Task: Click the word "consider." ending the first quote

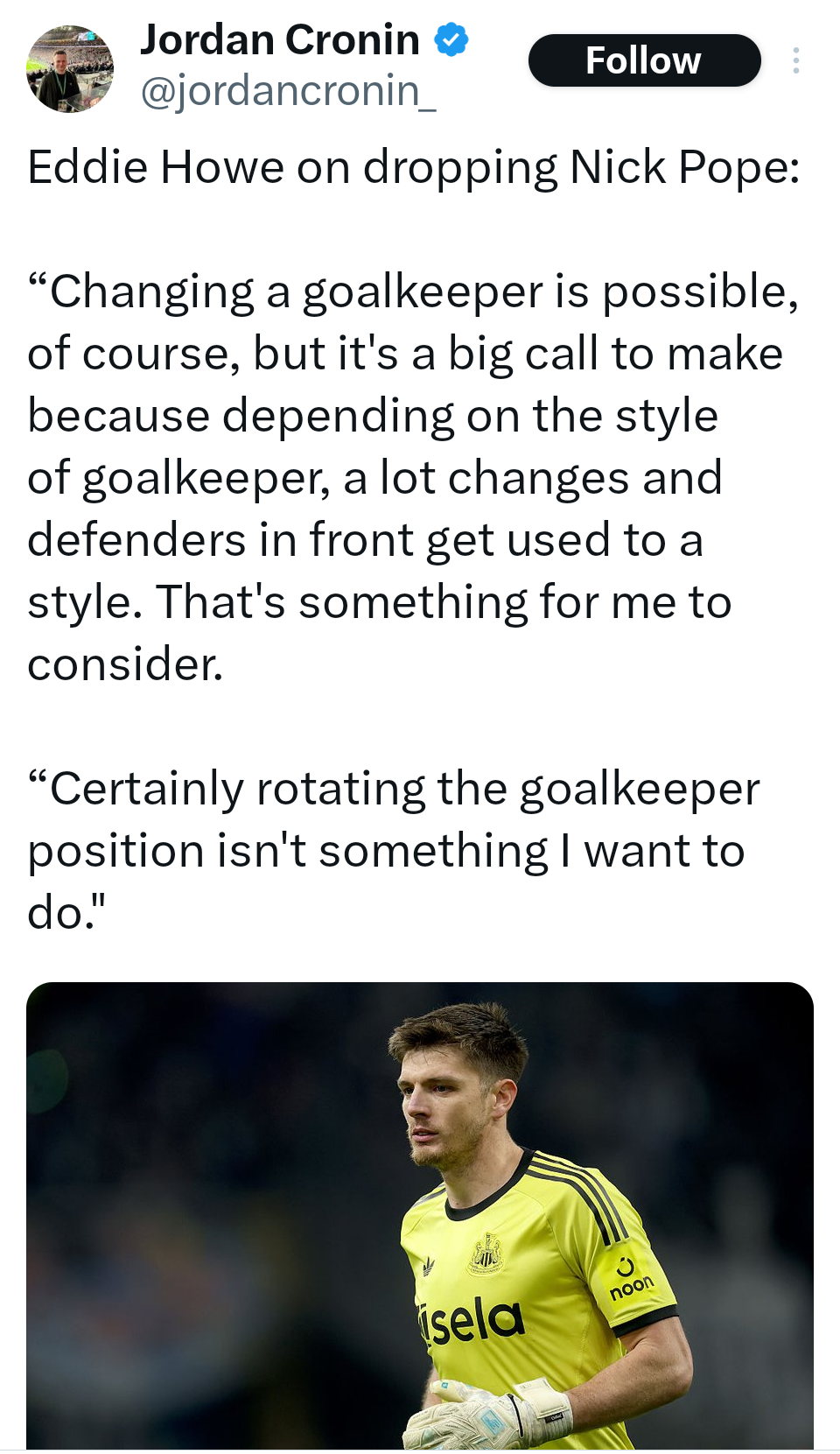Action: [x=125, y=664]
